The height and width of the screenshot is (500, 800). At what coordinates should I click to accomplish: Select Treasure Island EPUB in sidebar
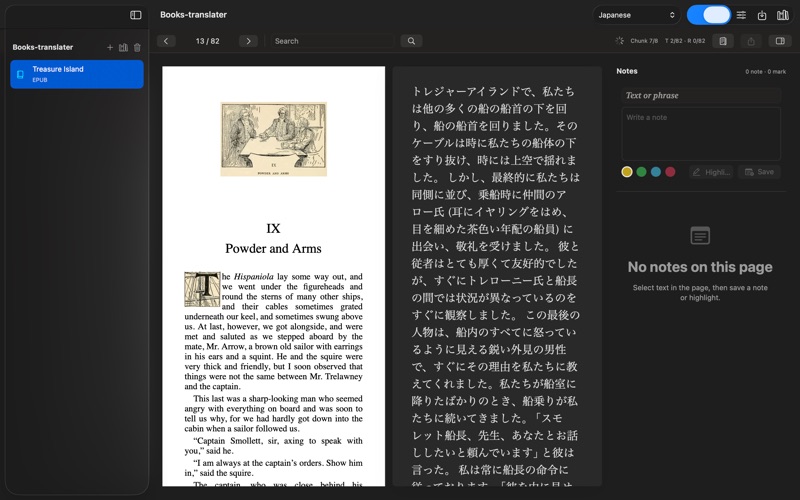pos(77,74)
